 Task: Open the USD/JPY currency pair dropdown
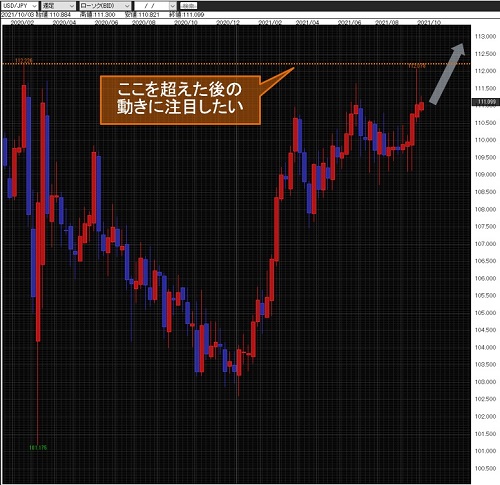click(x=20, y=6)
